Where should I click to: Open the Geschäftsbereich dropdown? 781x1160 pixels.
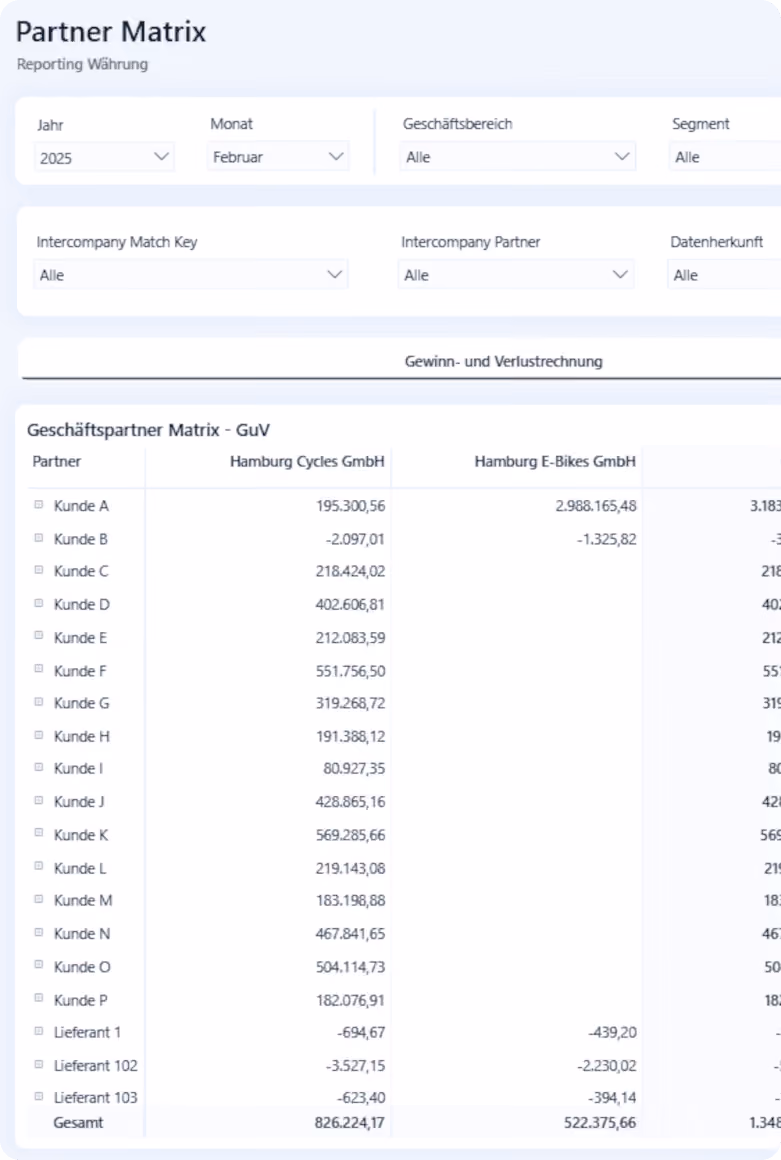click(518, 157)
